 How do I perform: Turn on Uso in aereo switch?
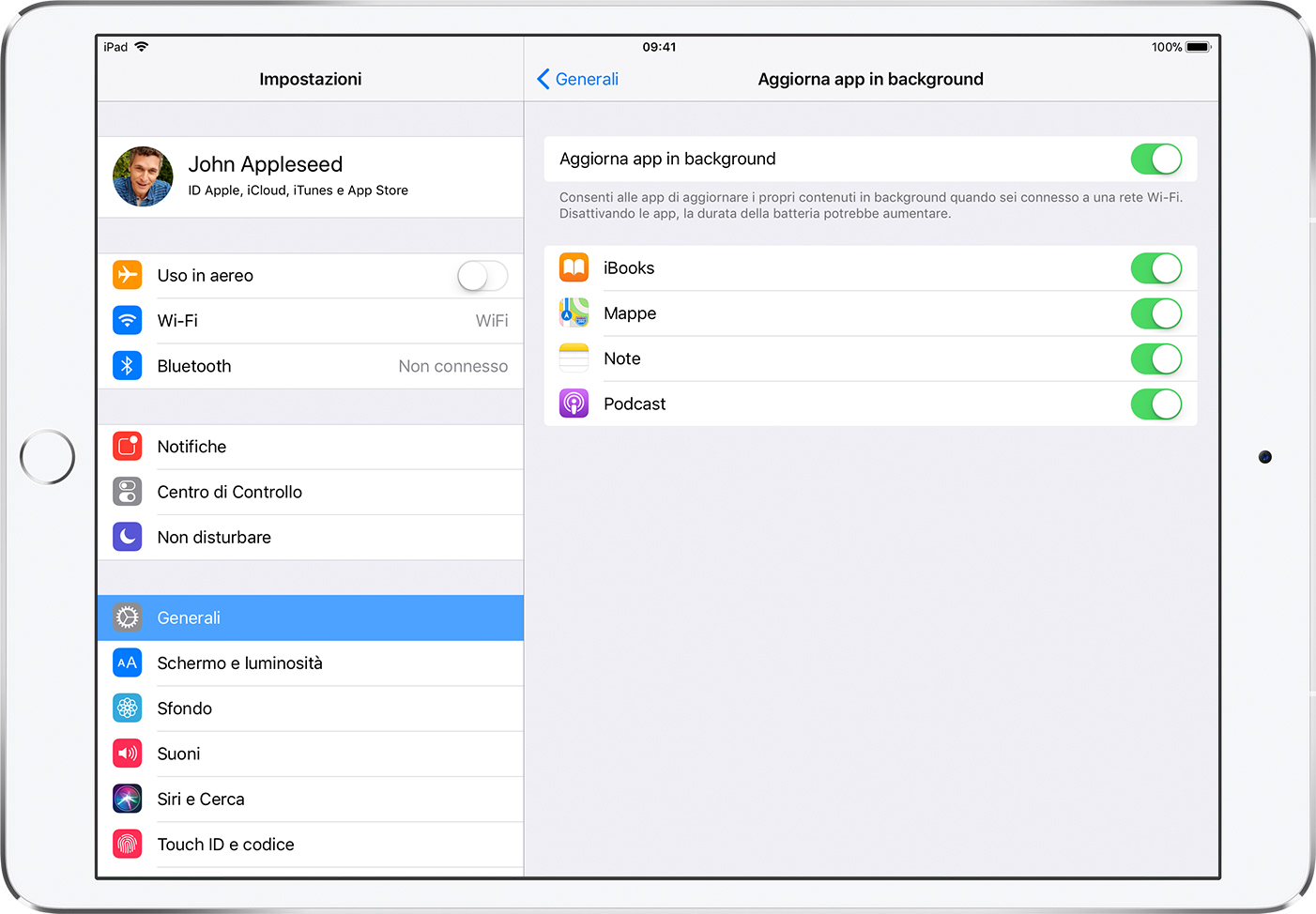[x=482, y=276]
